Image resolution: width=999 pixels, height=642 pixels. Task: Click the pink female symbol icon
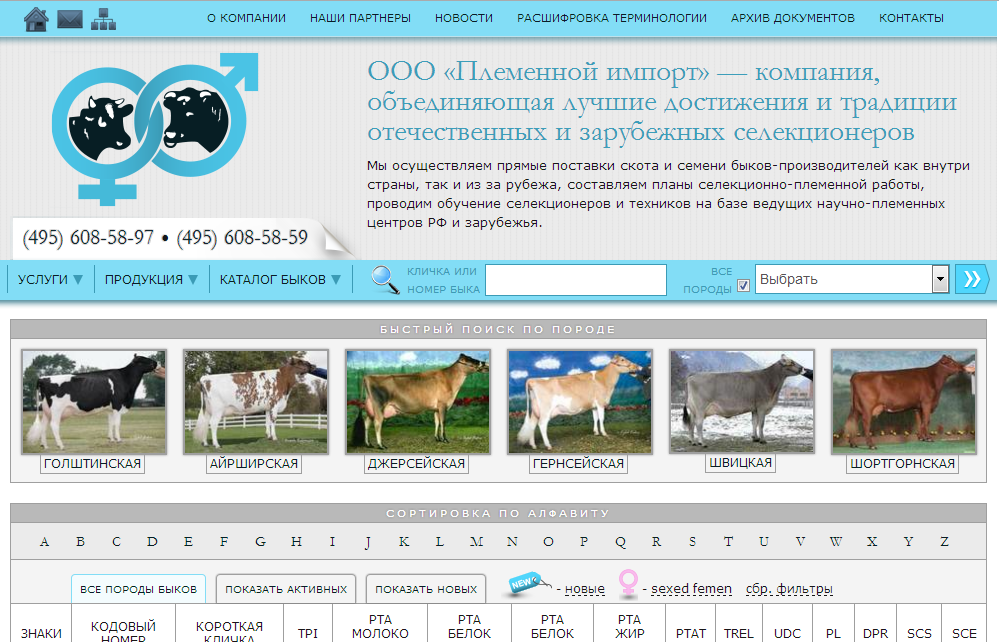[x=628, y=582]
